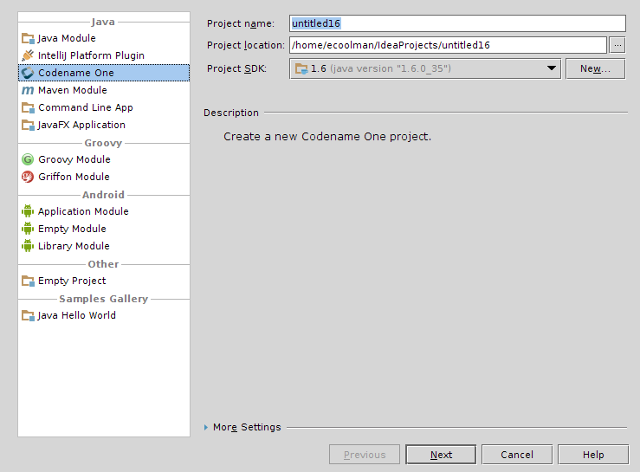Image resolution: width=640 pixels, height=472 pixels.
Task: Click the New SDK button
Action: click(x=595, y=68)
